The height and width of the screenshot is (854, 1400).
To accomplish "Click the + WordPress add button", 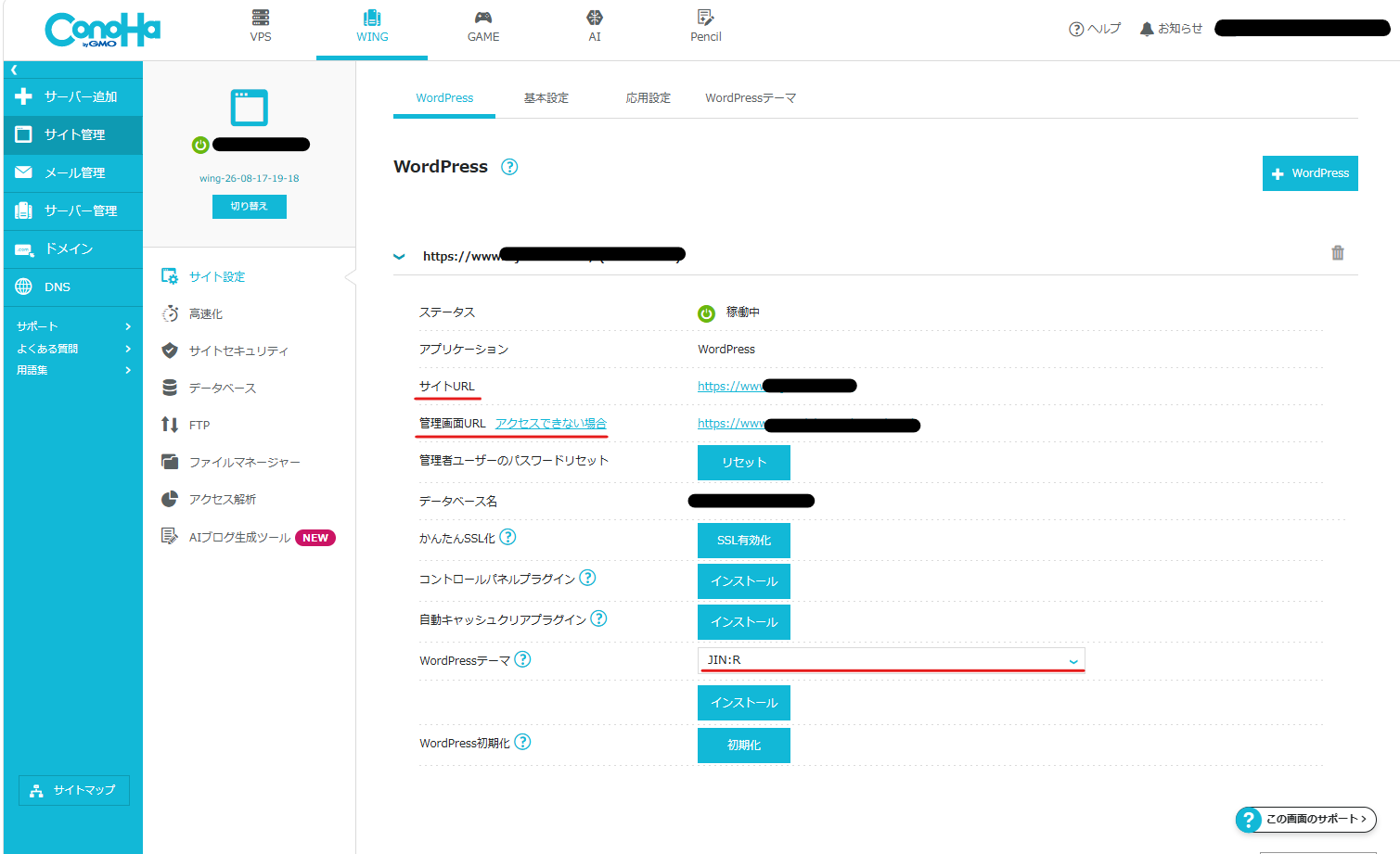I will [1310, 173].
